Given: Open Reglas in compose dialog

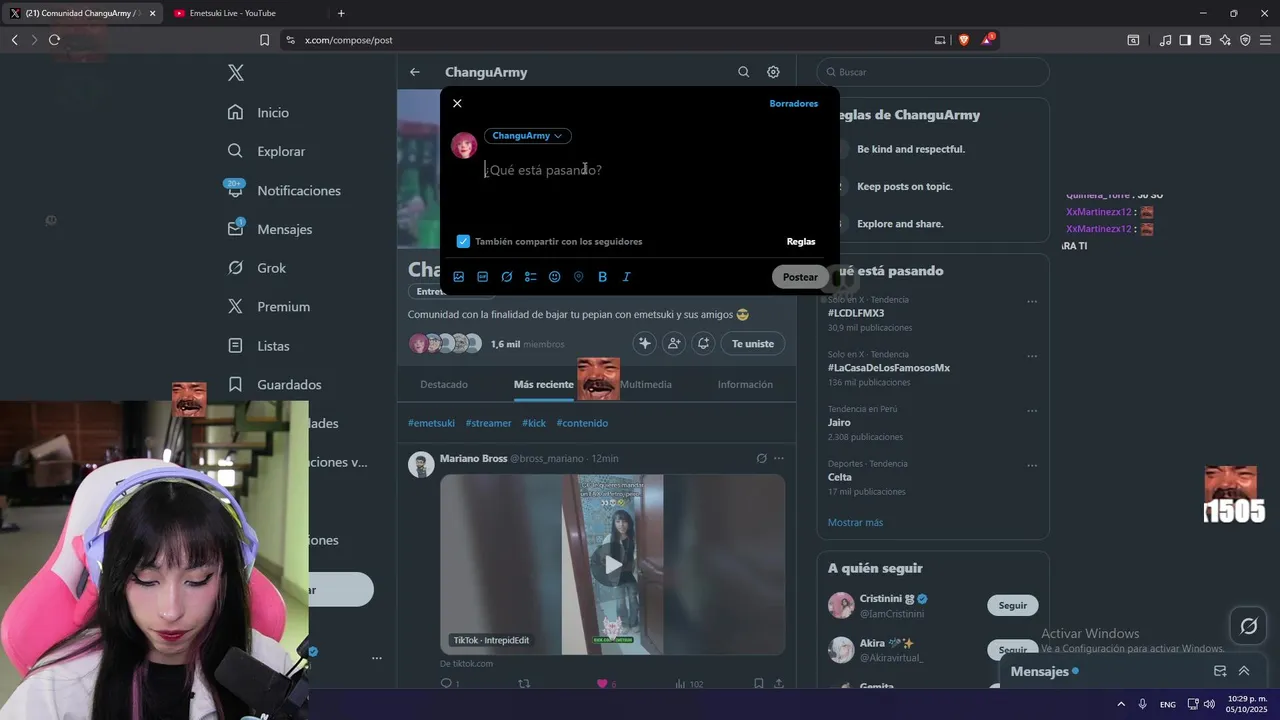Looking at the screenshot, I should 801,242.
